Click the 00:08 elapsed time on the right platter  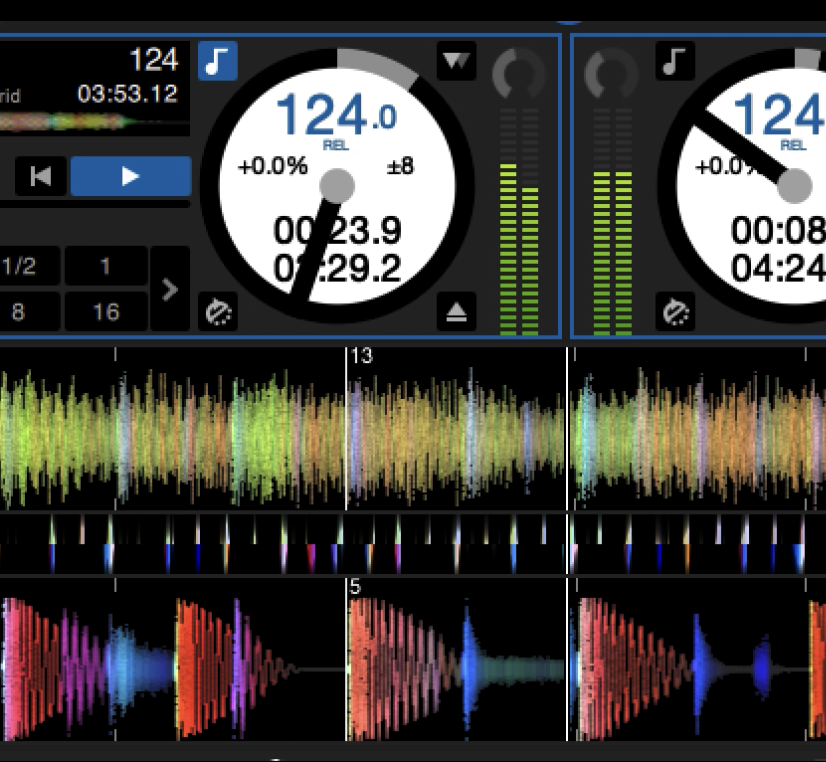click(x=778, y=230)
